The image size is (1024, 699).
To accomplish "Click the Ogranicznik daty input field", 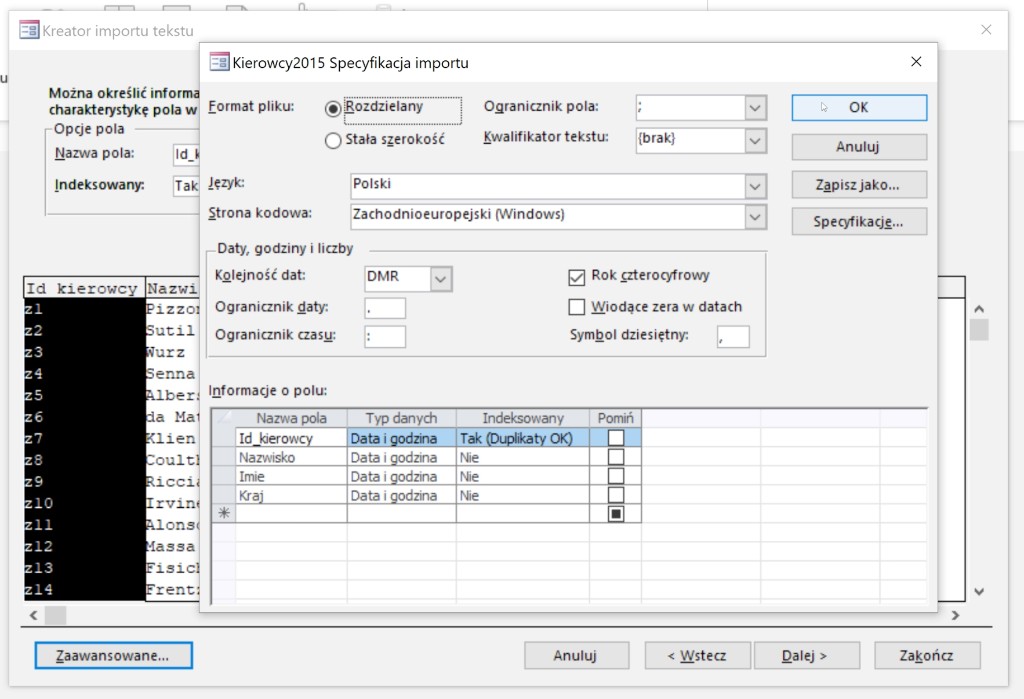I will pos(386,308).
